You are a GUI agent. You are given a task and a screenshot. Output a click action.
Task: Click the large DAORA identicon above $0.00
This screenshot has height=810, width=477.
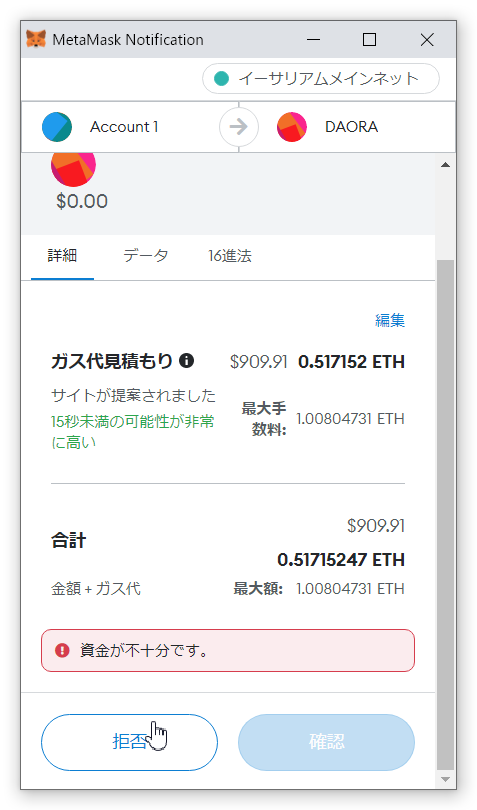pyautogui.click(x=73, y=166)
